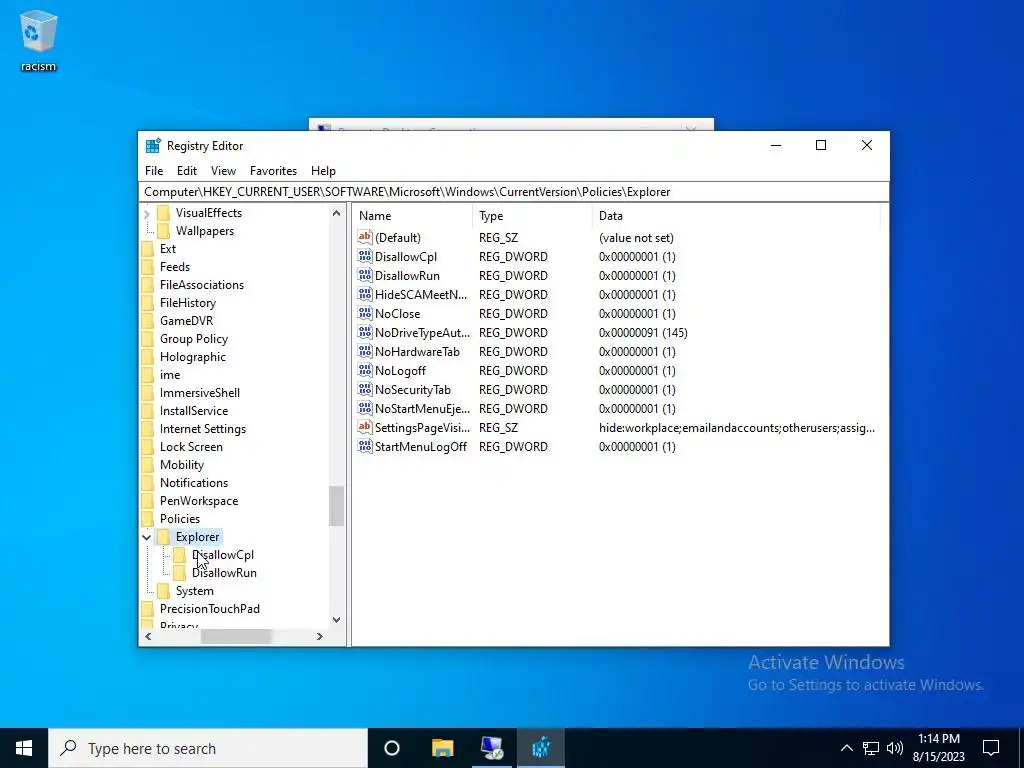Open the Windows Start menu

24,748
